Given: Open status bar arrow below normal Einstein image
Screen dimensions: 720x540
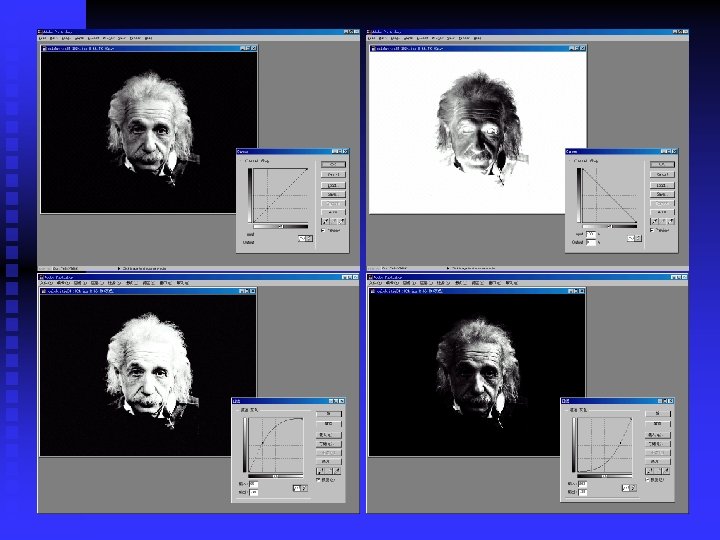Looking at the screenshot, I should pyautogui.click(x=119, y=268).
